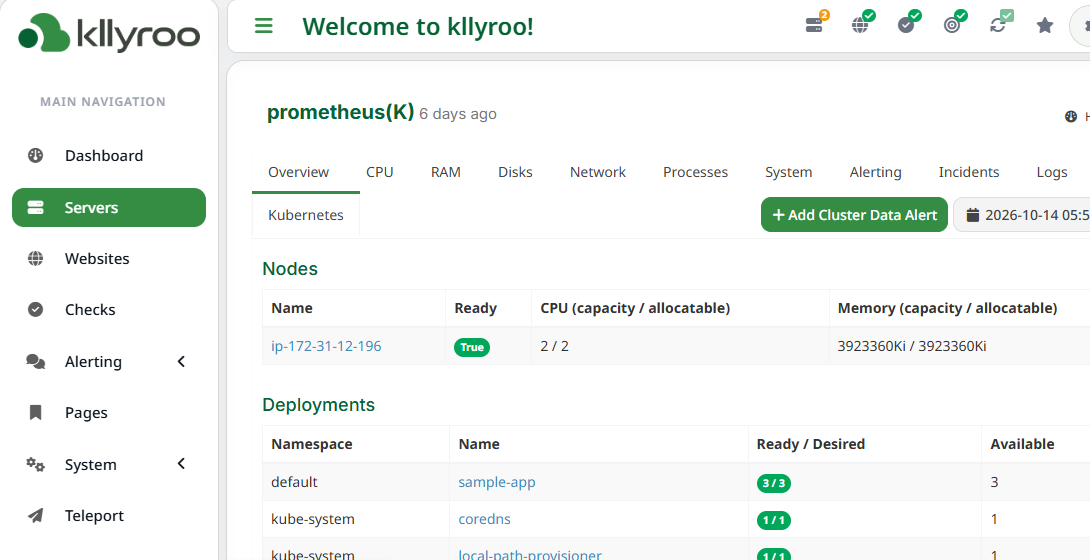Screen dimensions: 1090x560
Task: Open target status icon in header
Action: coord(952,25)
